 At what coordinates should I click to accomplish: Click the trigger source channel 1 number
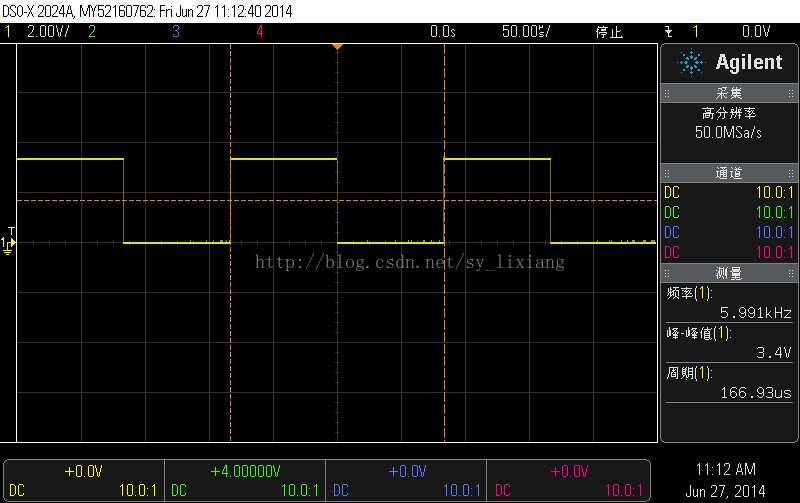coord(696,32)
